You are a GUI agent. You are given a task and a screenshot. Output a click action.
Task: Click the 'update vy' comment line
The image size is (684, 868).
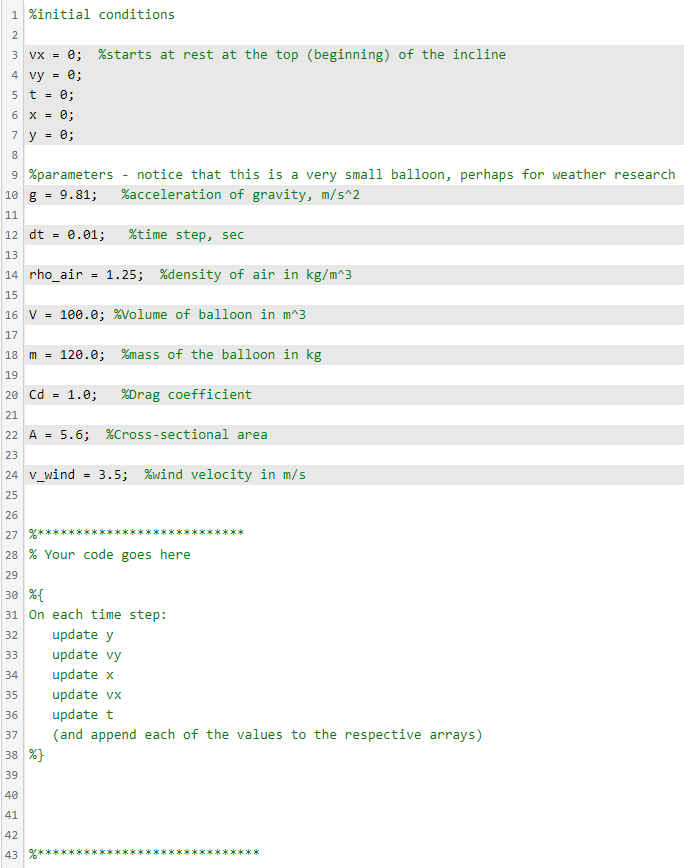86,655
